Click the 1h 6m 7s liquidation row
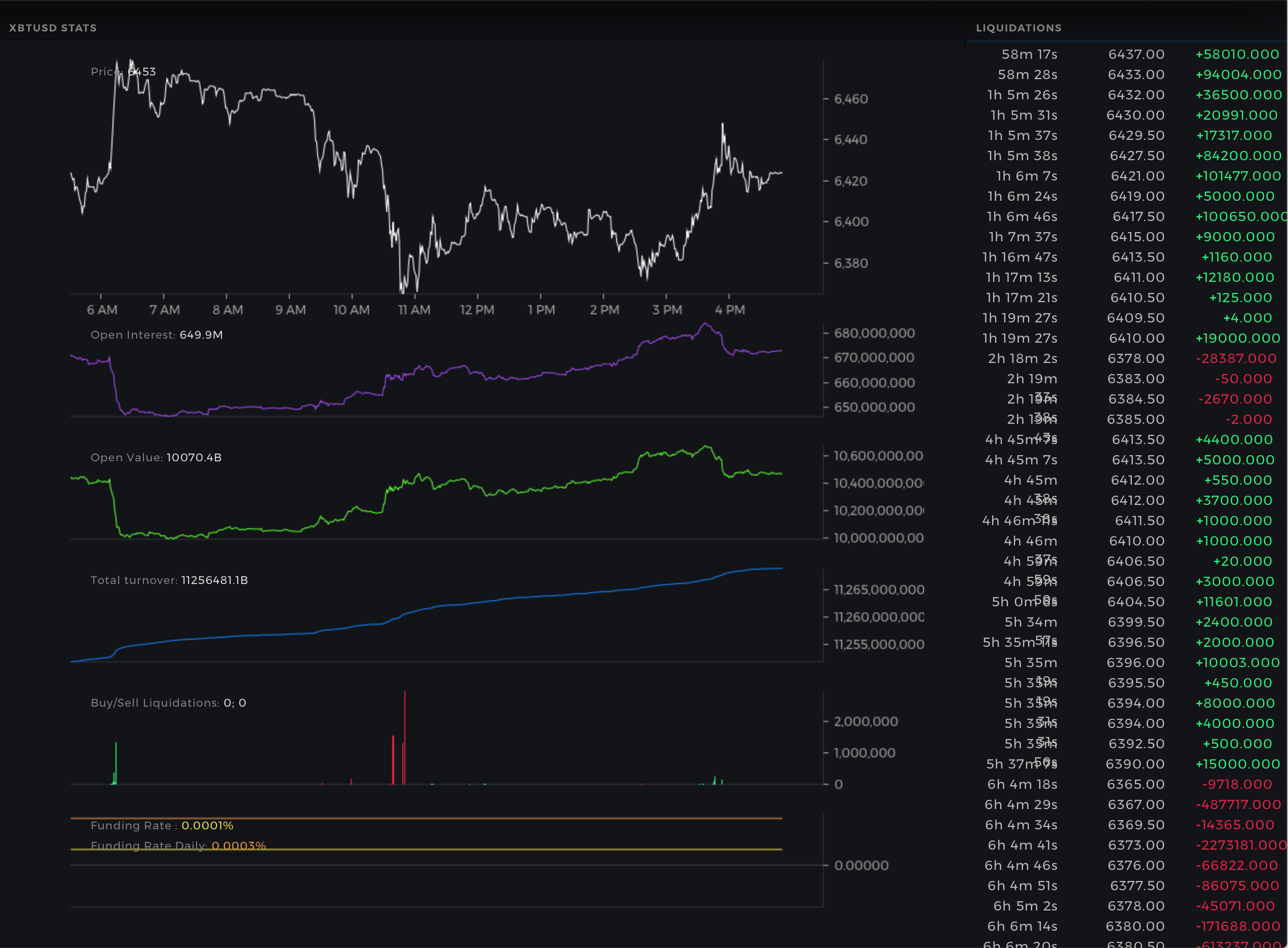Image resolution: width=1288 pixels, height=948 pixels. [1127, 176]
